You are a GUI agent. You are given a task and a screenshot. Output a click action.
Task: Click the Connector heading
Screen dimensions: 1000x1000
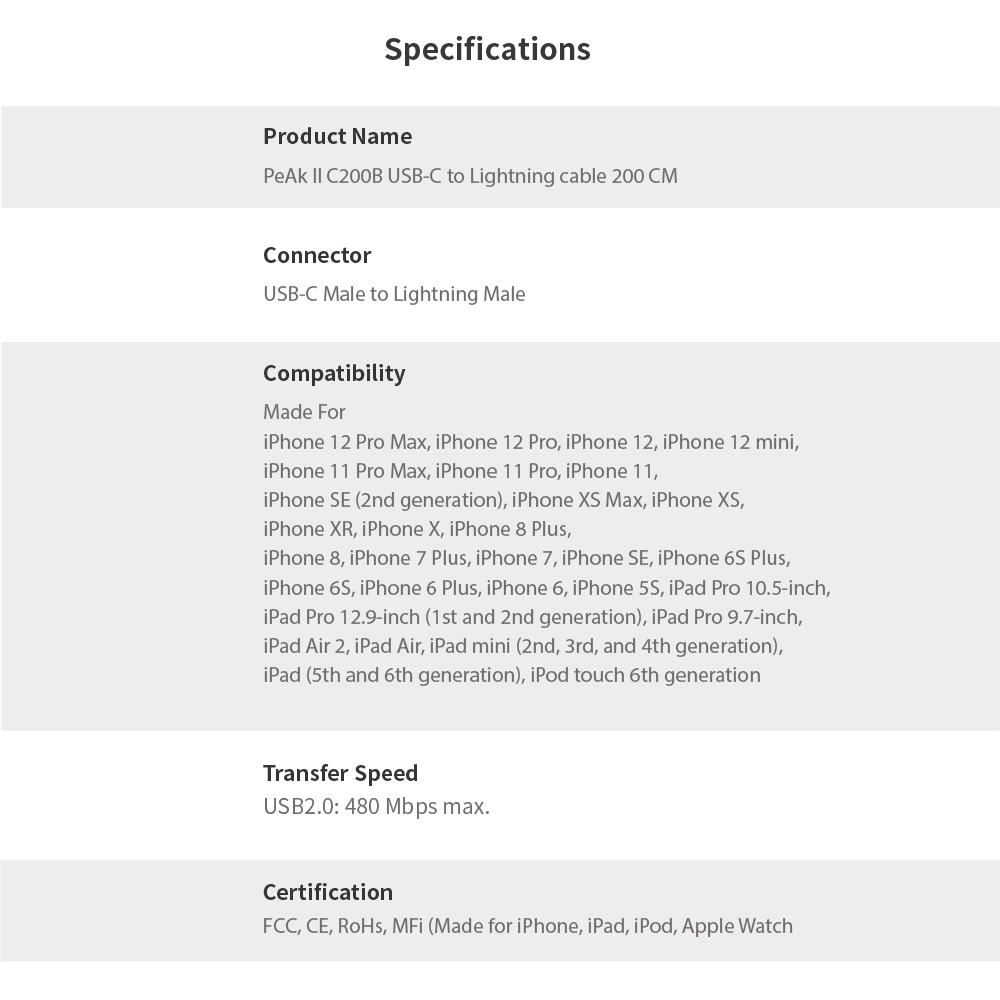click(x=317, y=255)
